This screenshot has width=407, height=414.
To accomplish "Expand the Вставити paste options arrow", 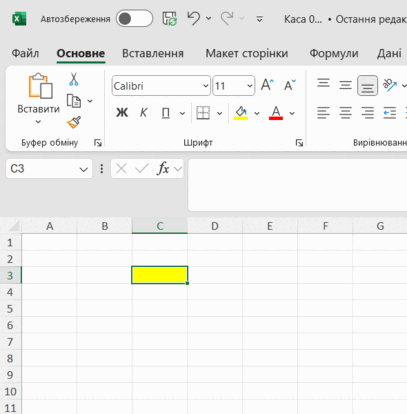I will pos(38,122).
